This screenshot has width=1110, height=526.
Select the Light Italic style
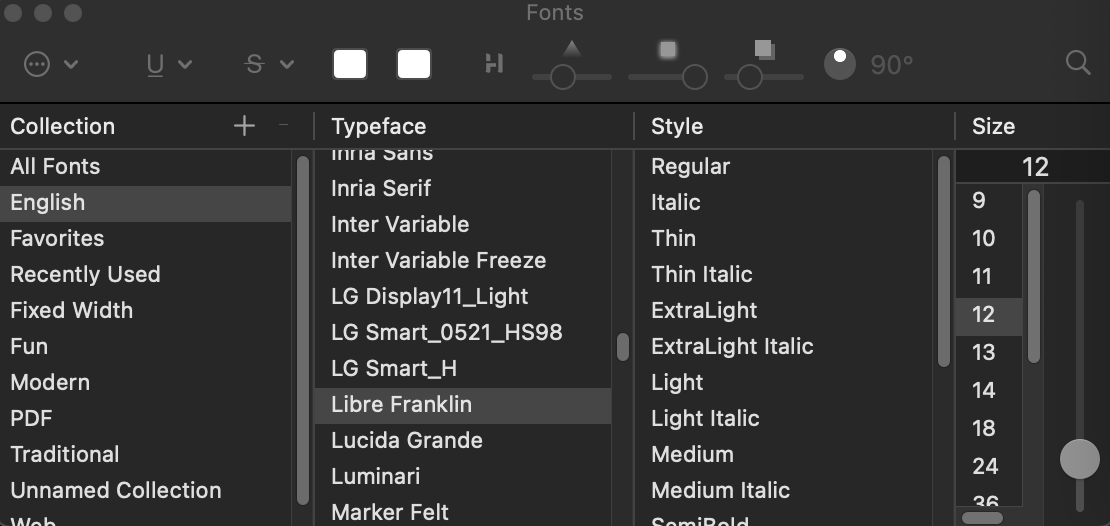point(784,419)
